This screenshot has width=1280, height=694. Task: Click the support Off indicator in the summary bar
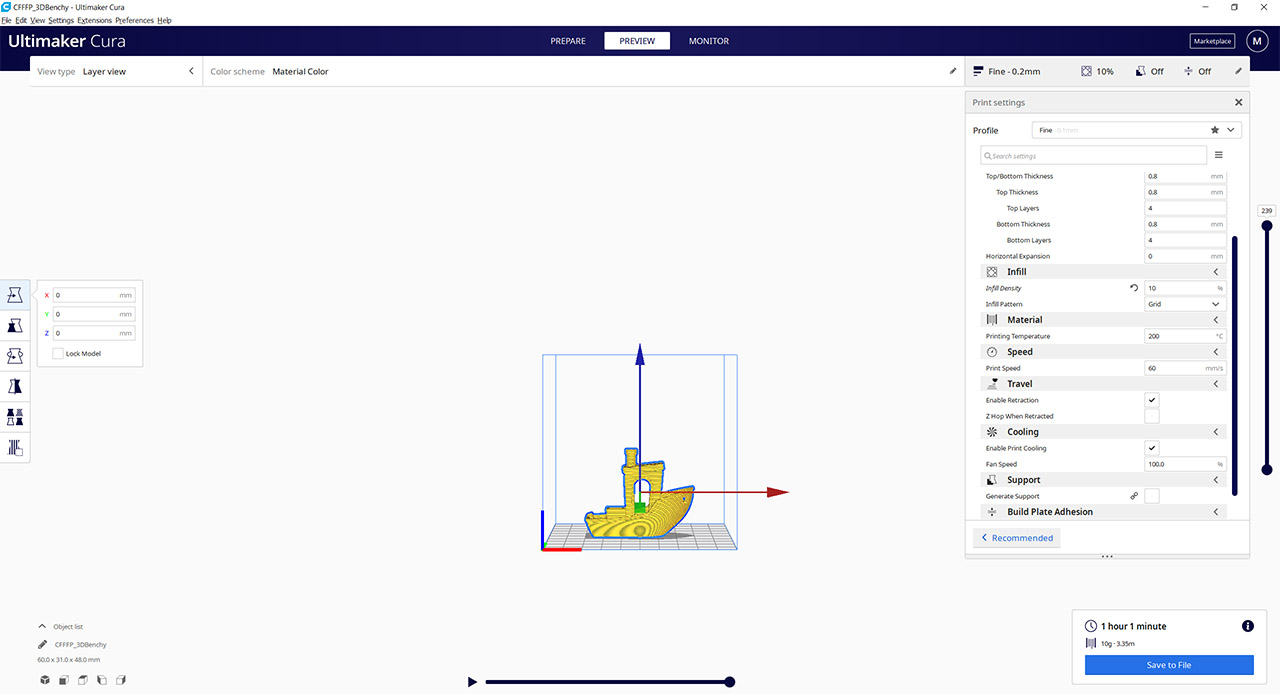pyautogui.click(x=1150, y=71)
